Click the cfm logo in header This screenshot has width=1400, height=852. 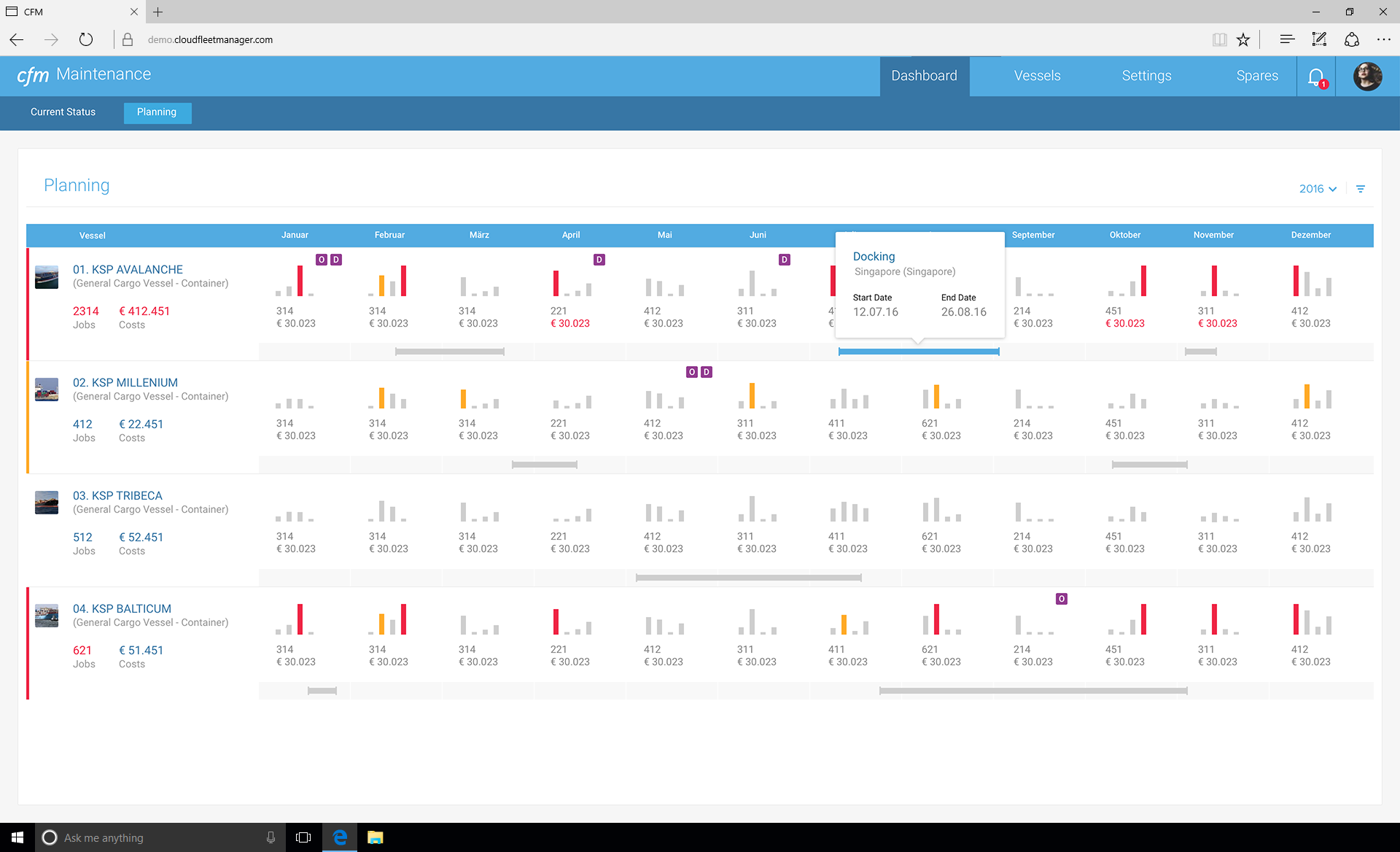click(33, 75)
